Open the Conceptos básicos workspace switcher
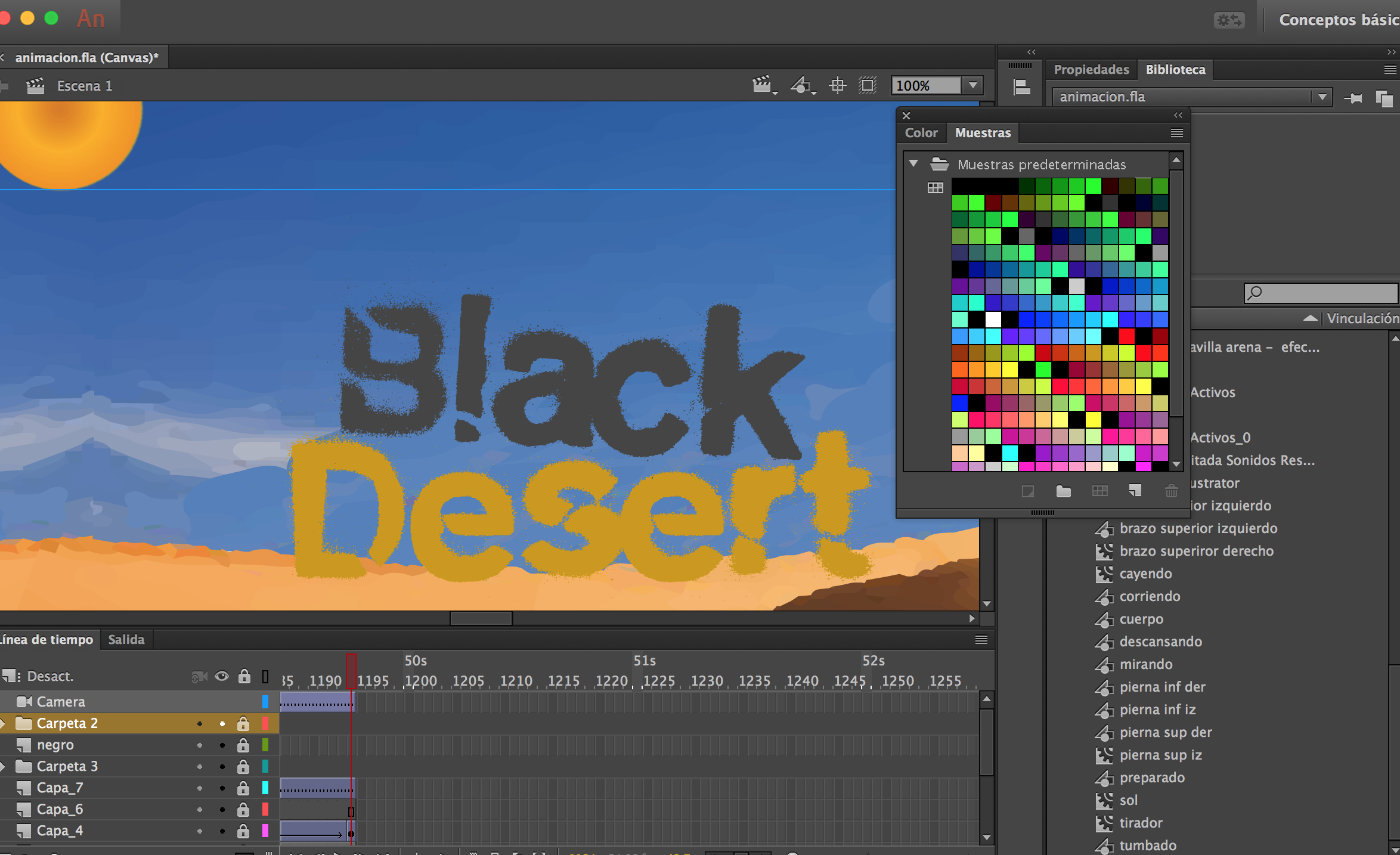The height and width of the screenshot is (855, 1400). (x=1339, y=20)
